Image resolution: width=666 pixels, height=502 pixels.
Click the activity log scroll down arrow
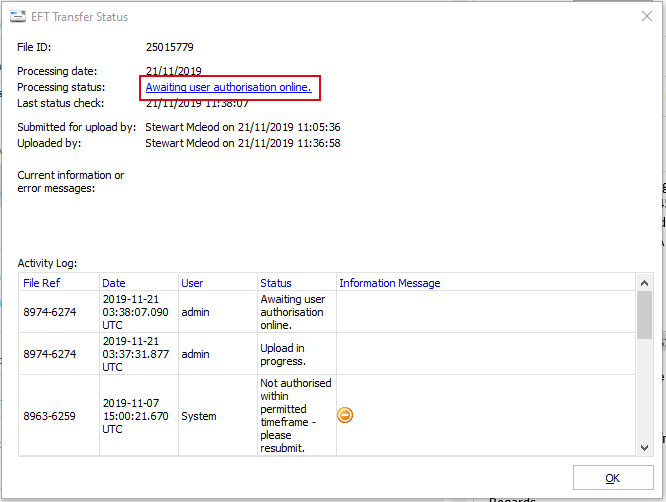click(x=645, y=447)
